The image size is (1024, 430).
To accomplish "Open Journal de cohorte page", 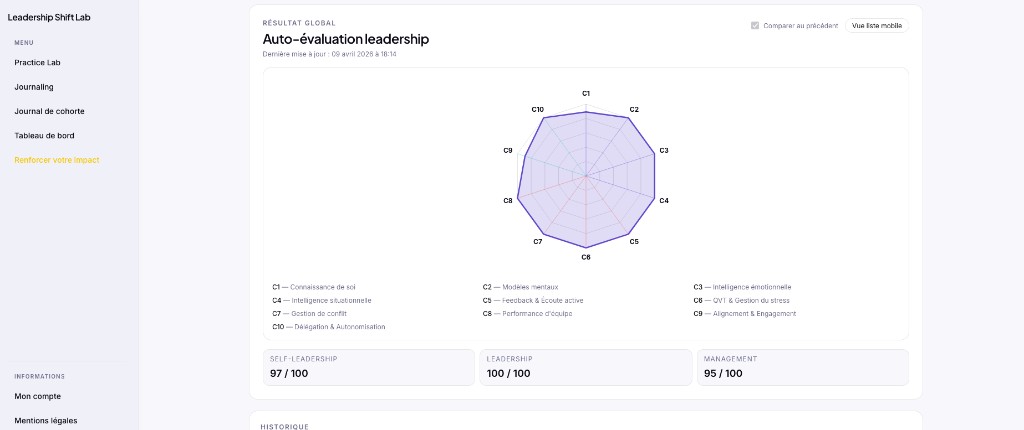I will [49, 111].
